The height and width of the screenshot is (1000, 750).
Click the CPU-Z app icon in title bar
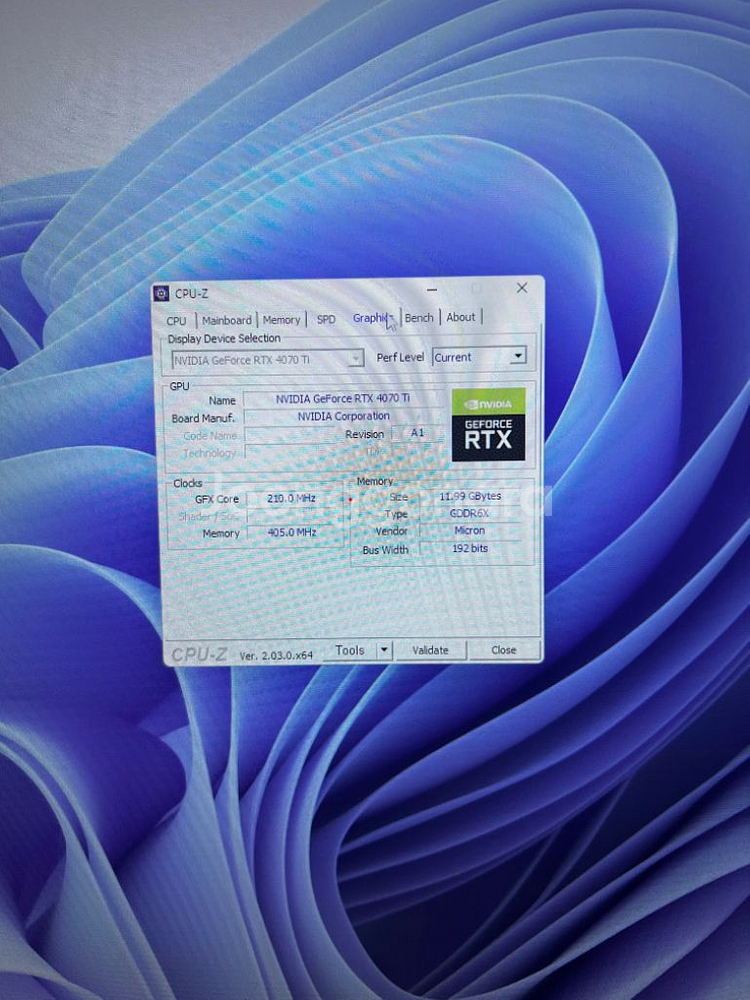point(161,293)
